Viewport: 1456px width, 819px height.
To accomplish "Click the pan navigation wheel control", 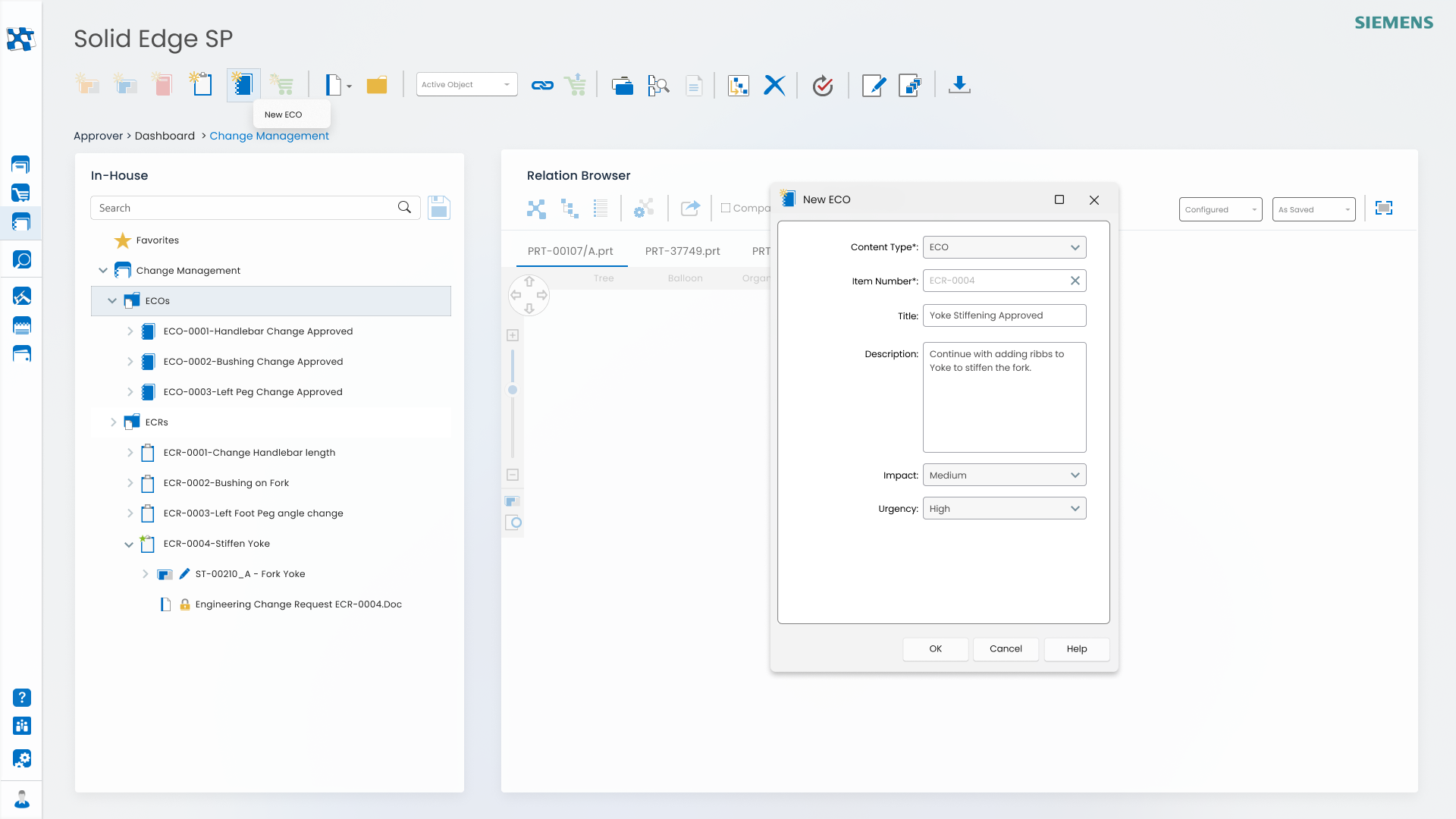I will coord(529,295).
